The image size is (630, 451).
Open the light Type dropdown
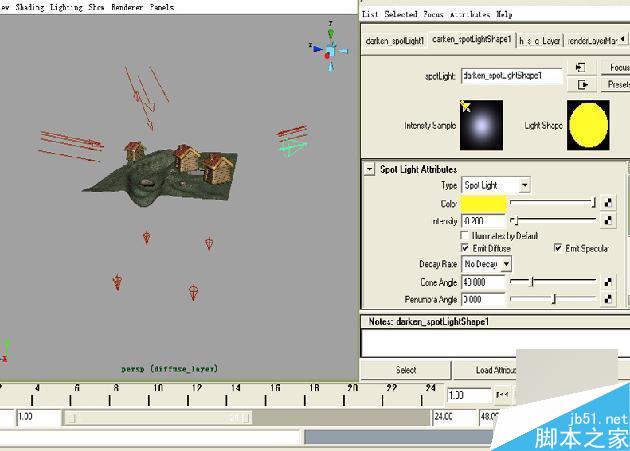[496, 185]
